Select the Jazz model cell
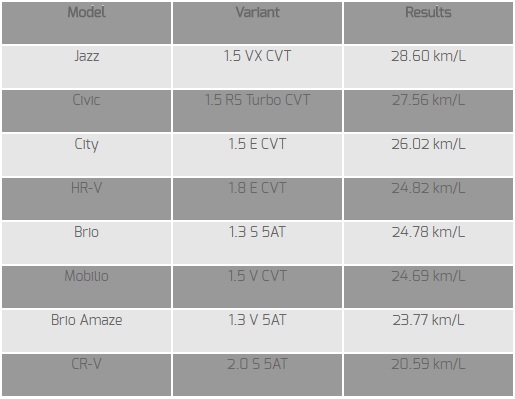The image size is (515, 399). pyautogui.click(x=86, y=67)
